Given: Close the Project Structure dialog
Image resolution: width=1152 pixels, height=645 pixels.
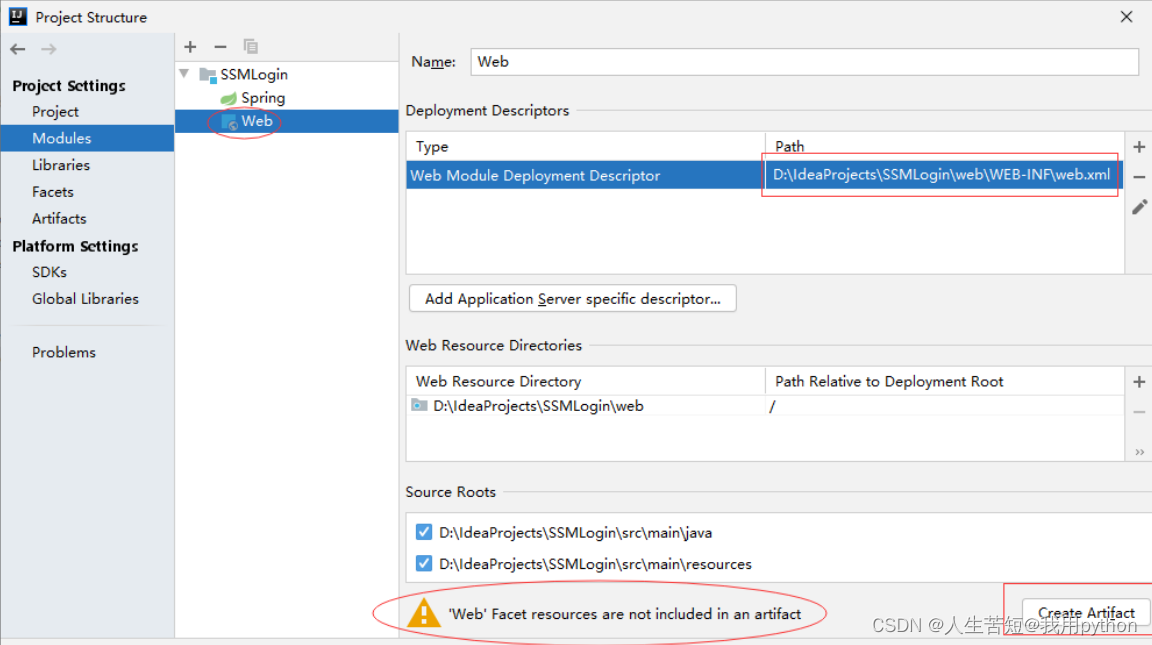Looking at the screenshot, I should 1126,17.
